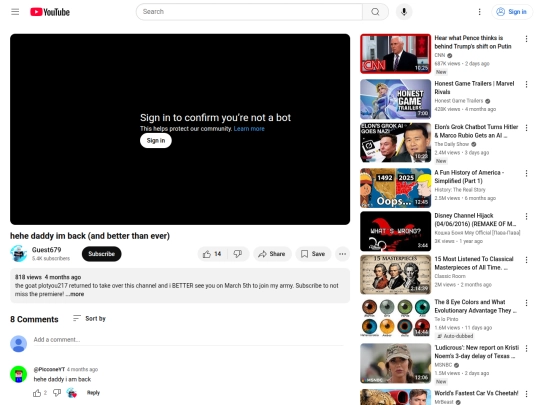Open @PicconeYT commenter avatar
540x405 pixels.
(19, 374)
